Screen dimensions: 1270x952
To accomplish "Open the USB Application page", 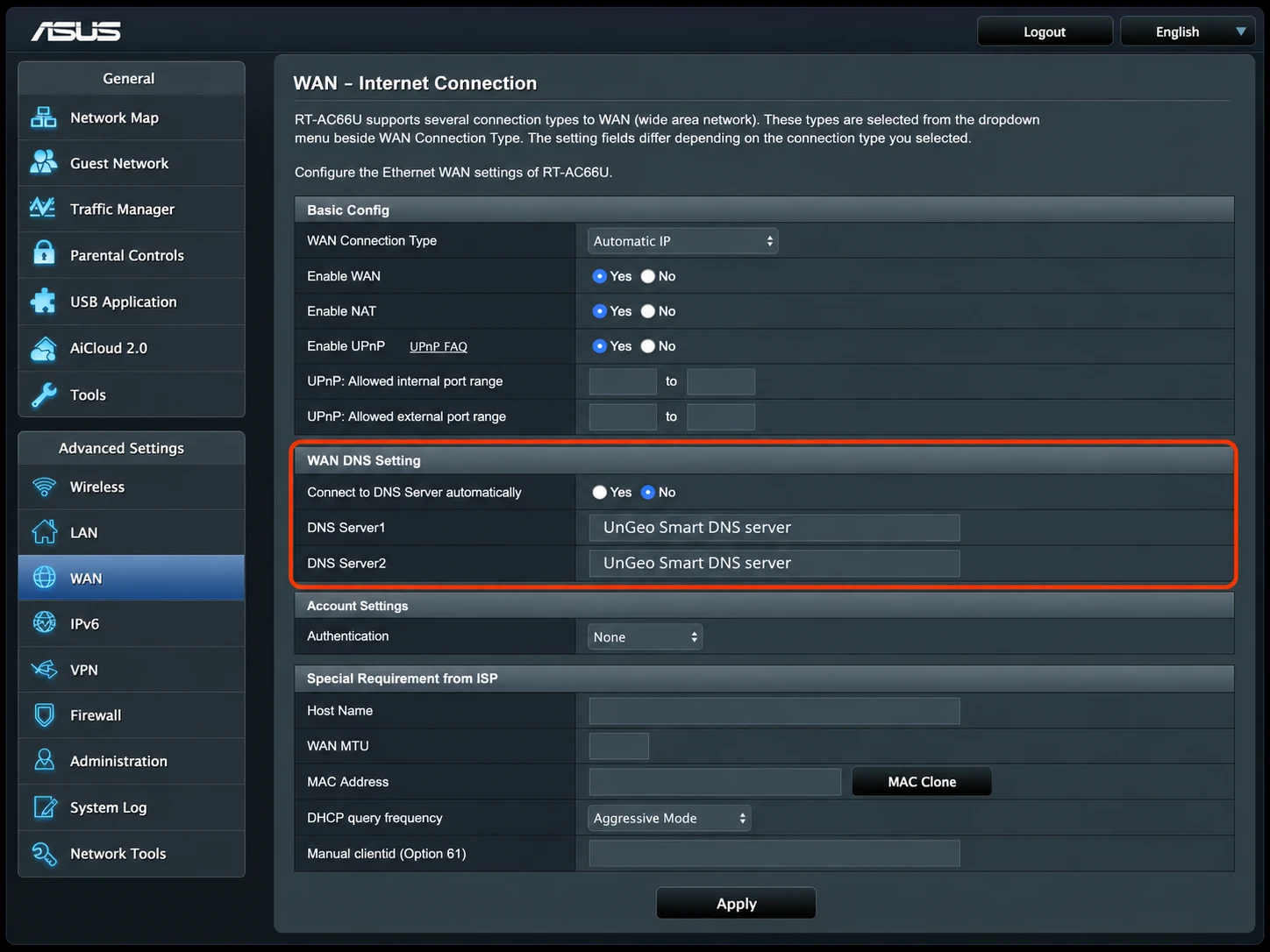I will coord(132,302).
